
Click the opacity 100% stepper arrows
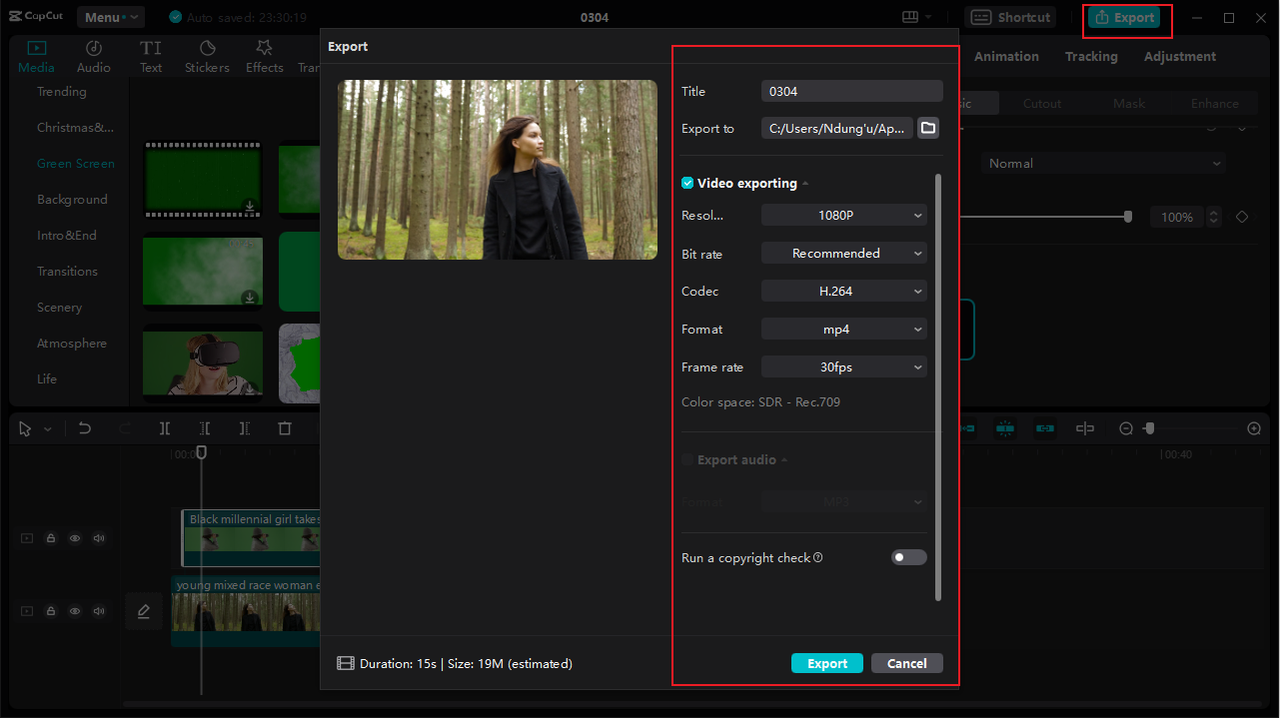[1214, 217]
